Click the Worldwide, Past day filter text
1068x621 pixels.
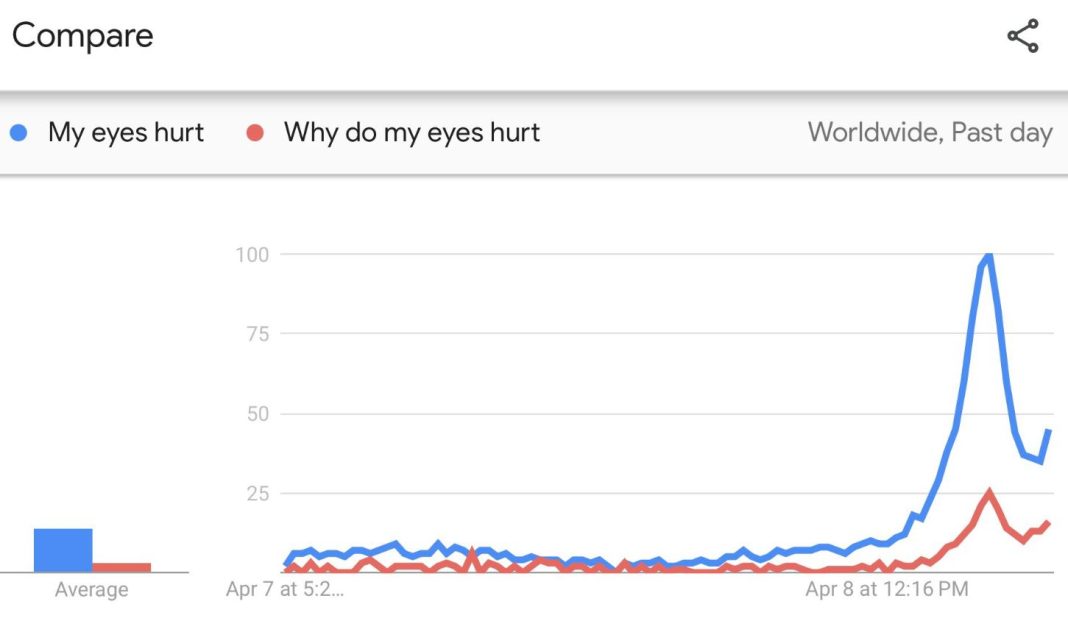930,132
